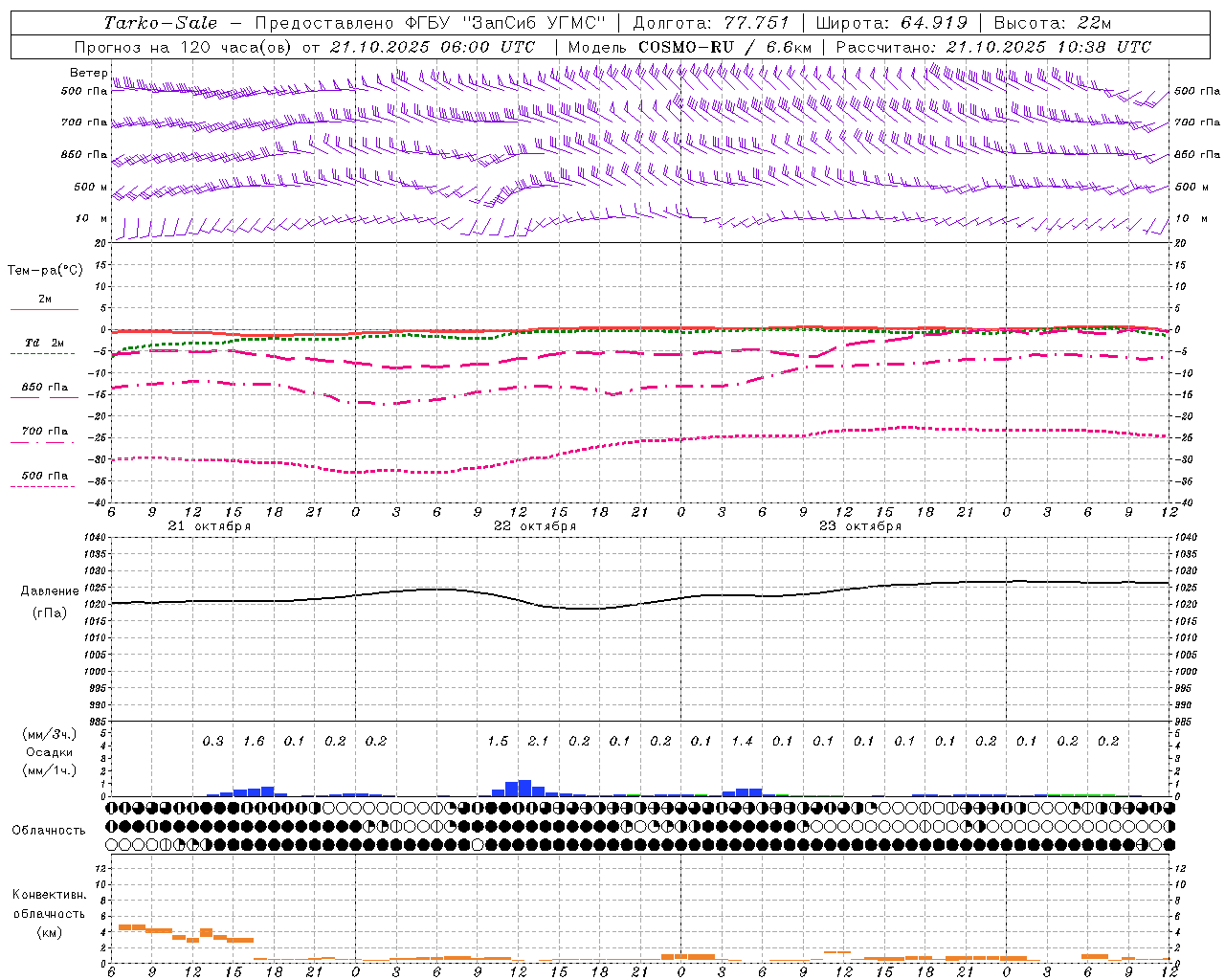The width and height of the screenshot is (1225, 980).
Task: Click the Долгота: 77.751 value
Action: (711, 23)
